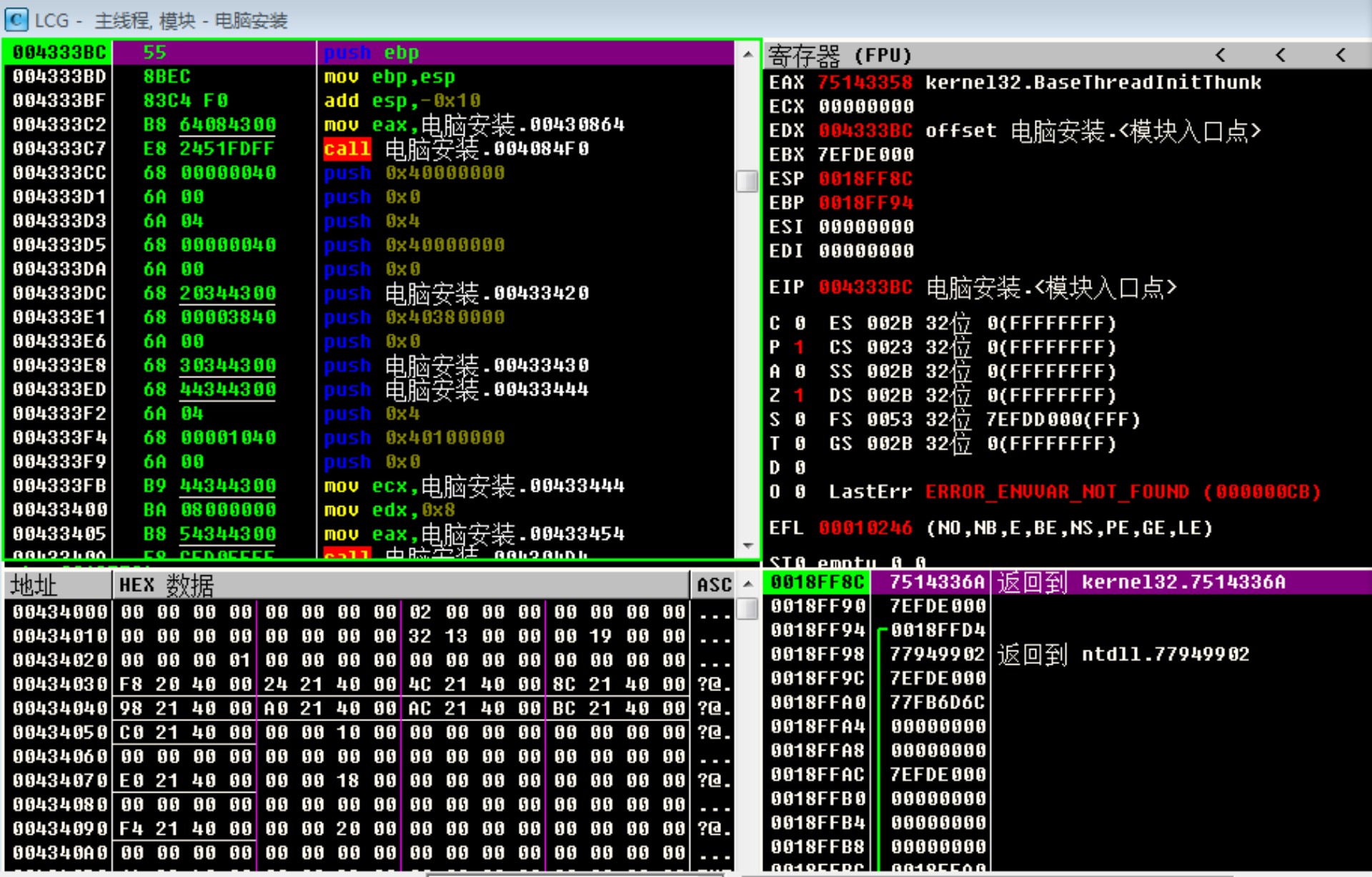Click the leftmost '<' arrow in the registers header
Screen dimensions: 1372x877
click(x=1221, y=54)
